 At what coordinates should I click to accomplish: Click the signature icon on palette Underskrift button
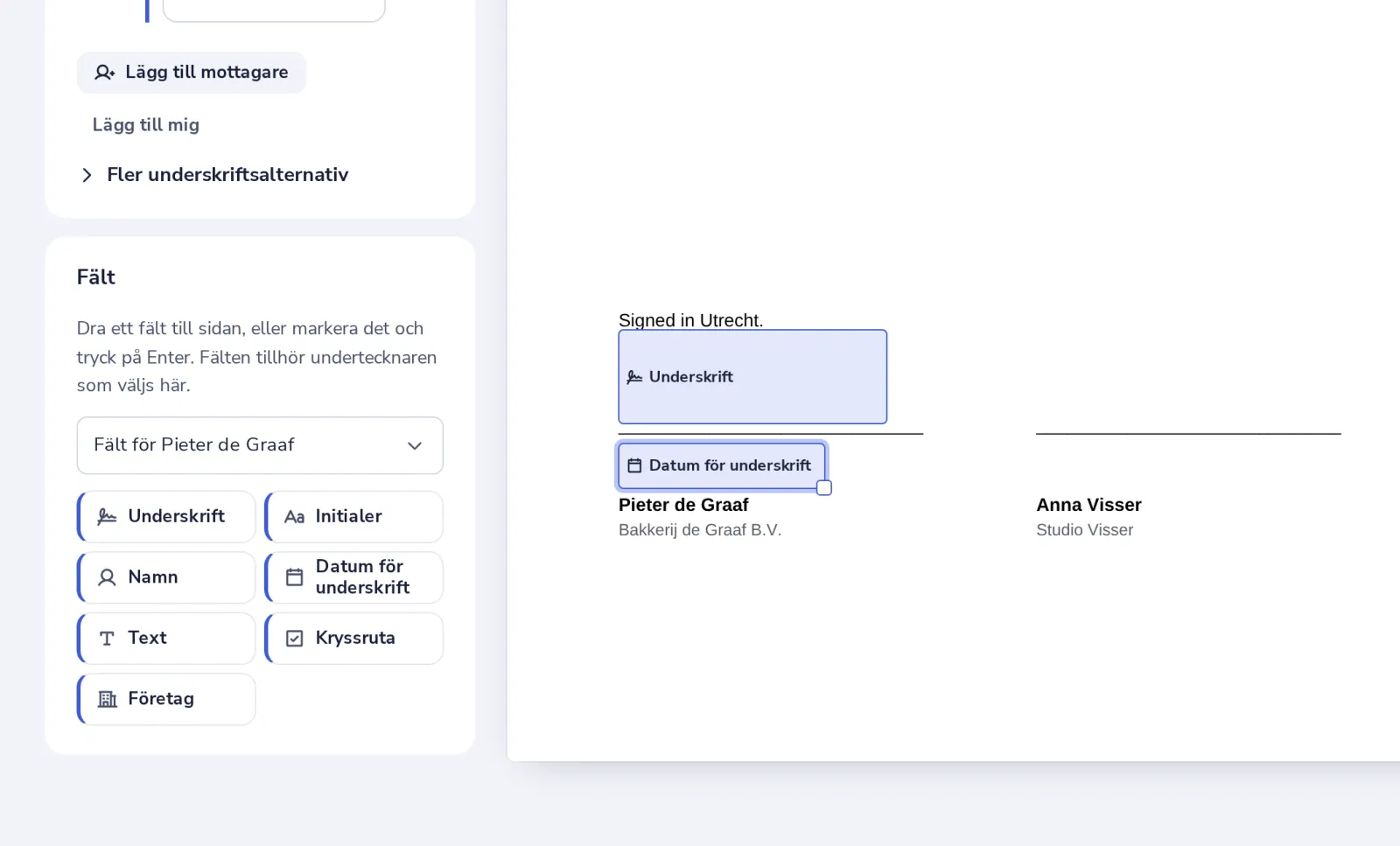[108, 517]
